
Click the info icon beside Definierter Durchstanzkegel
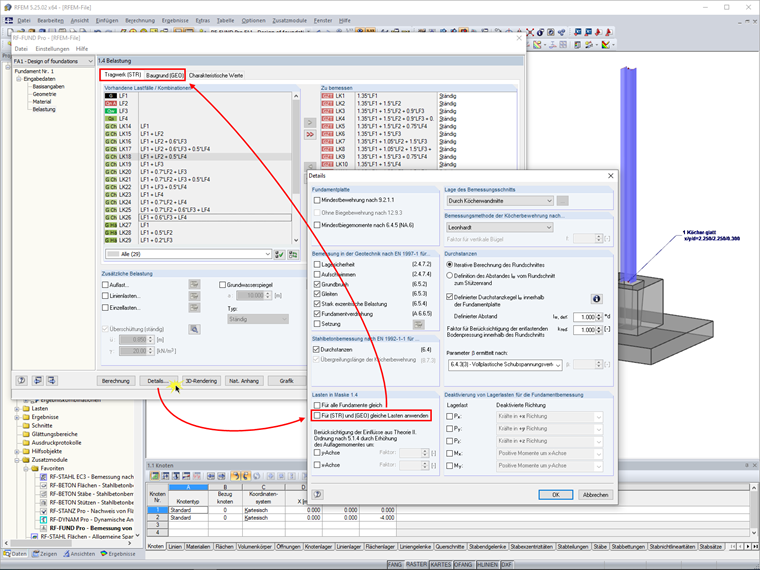(596, 299)
